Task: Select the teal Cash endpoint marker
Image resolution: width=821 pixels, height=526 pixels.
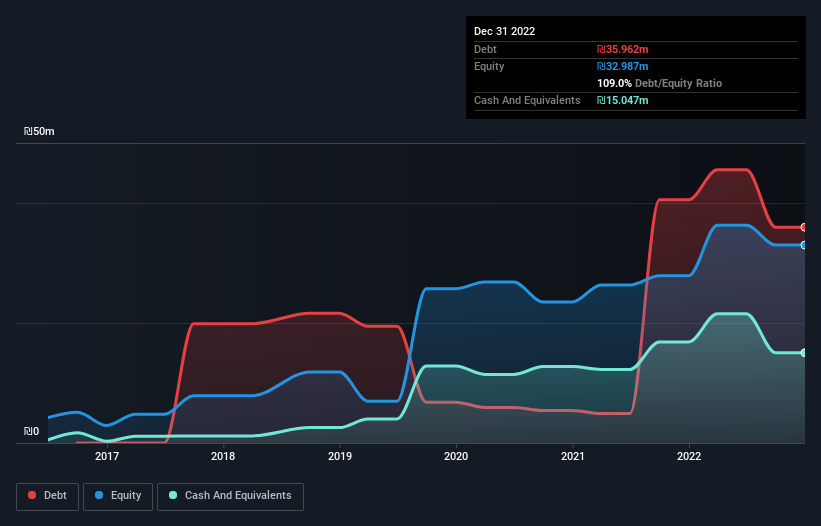Action: pos(804,353)
